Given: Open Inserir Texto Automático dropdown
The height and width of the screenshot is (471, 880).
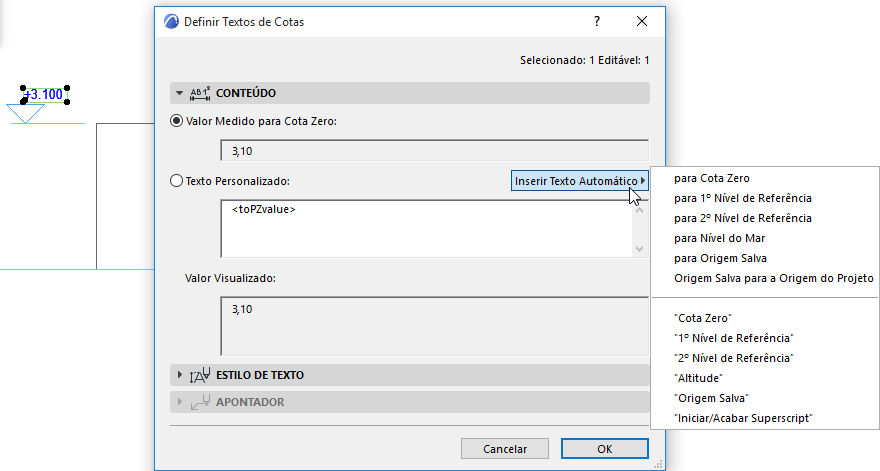Looking at the screenshot, I should coord(579,181).
